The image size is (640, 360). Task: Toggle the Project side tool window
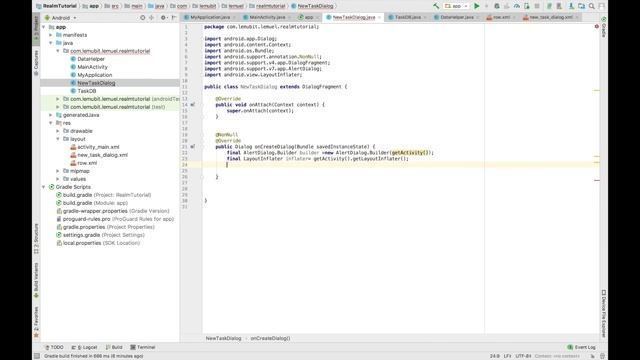(x=36, y=29)
